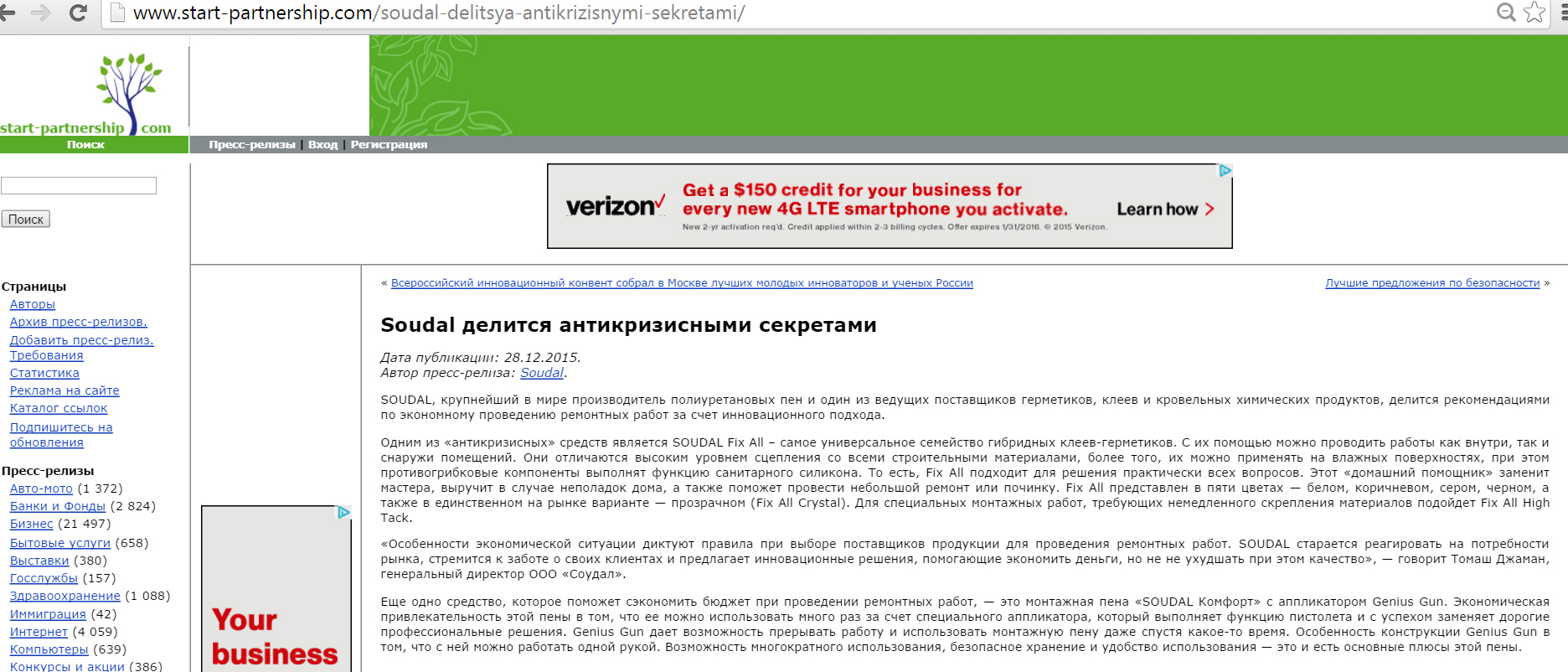Click the browser back arrow

(8, 13)
